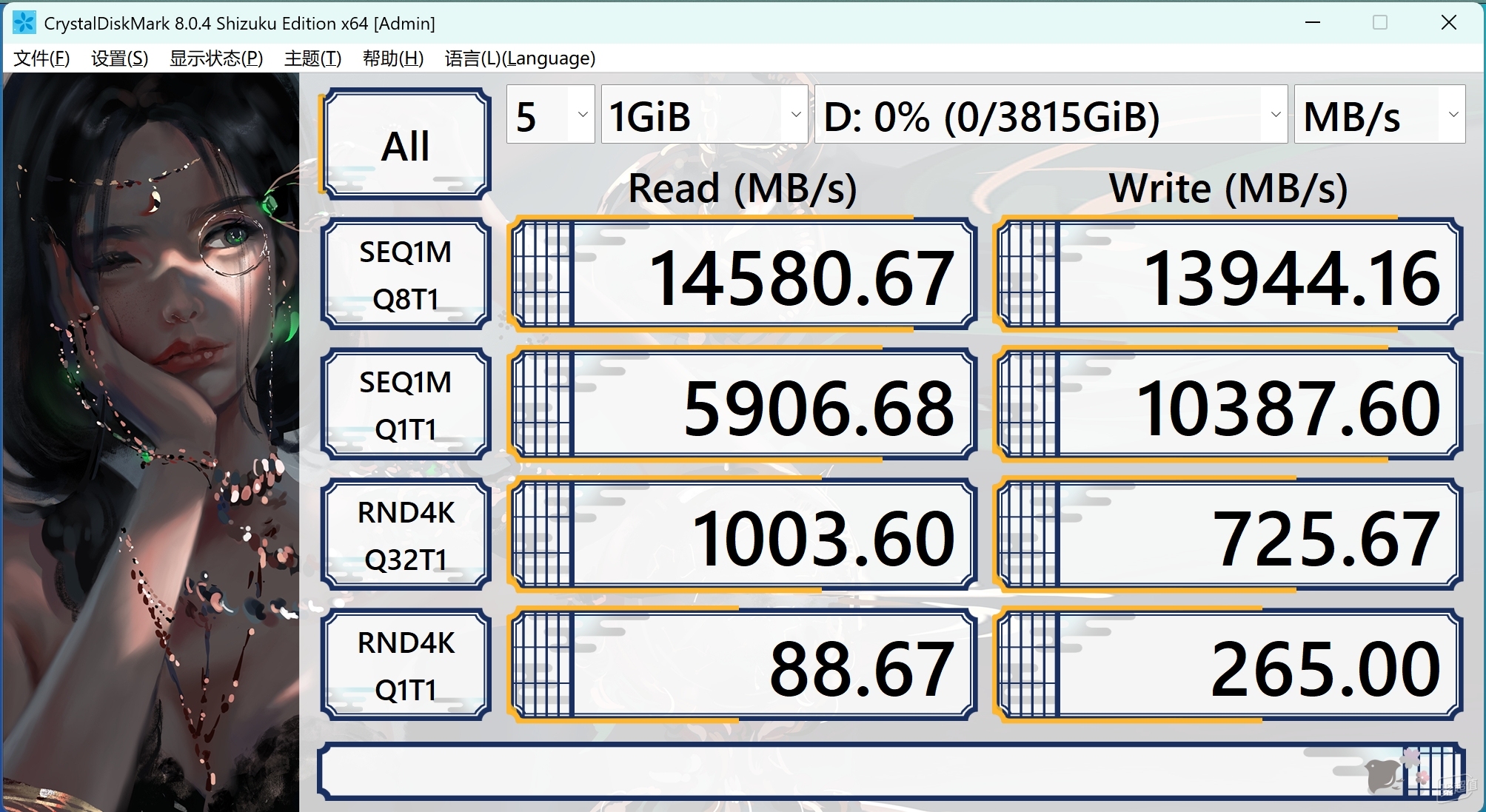Click the RND4K Q32T1 read value 1003.60

743,535
